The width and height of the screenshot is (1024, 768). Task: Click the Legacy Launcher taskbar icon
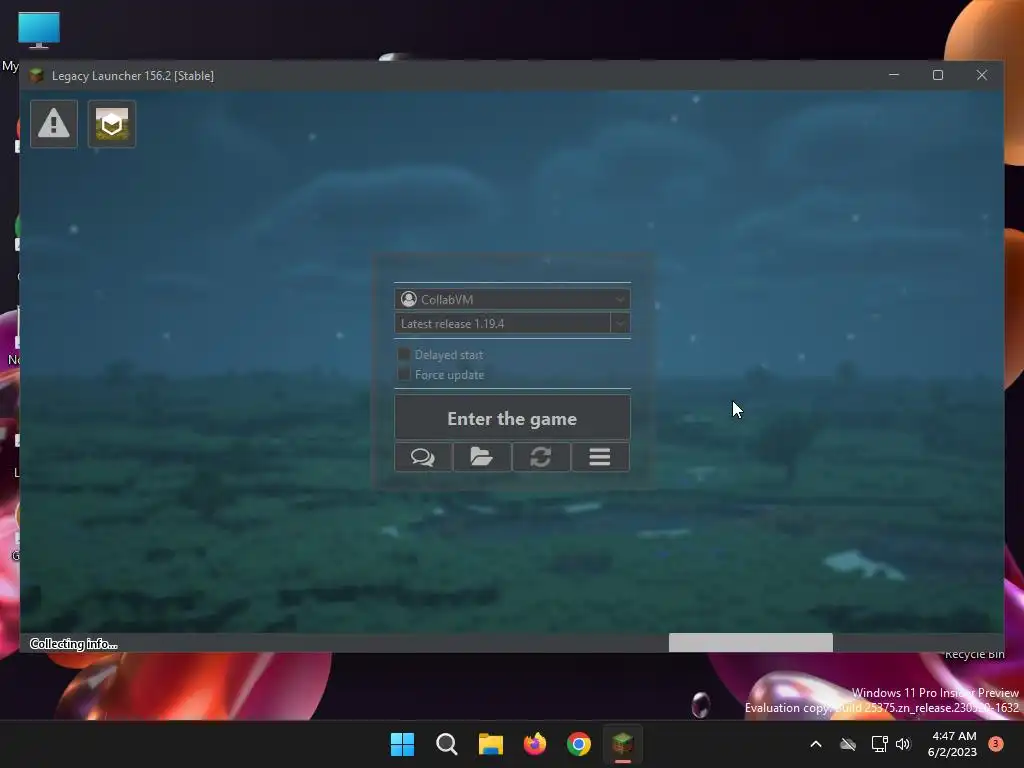pos(623,744)
